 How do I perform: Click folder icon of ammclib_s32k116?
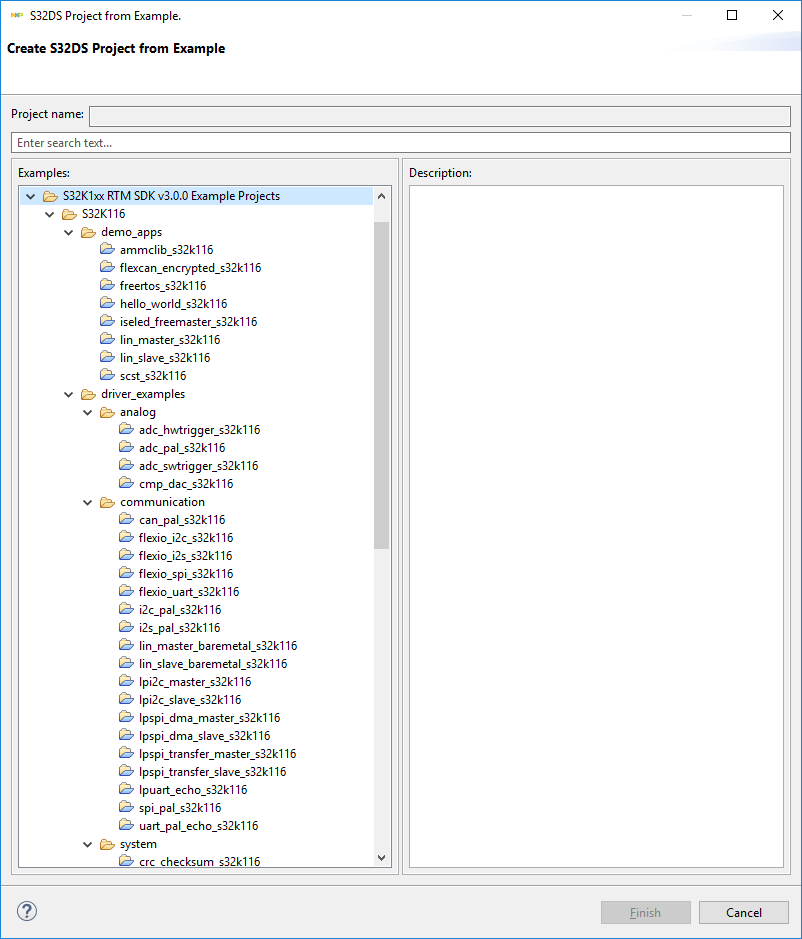tap(107, 249)
